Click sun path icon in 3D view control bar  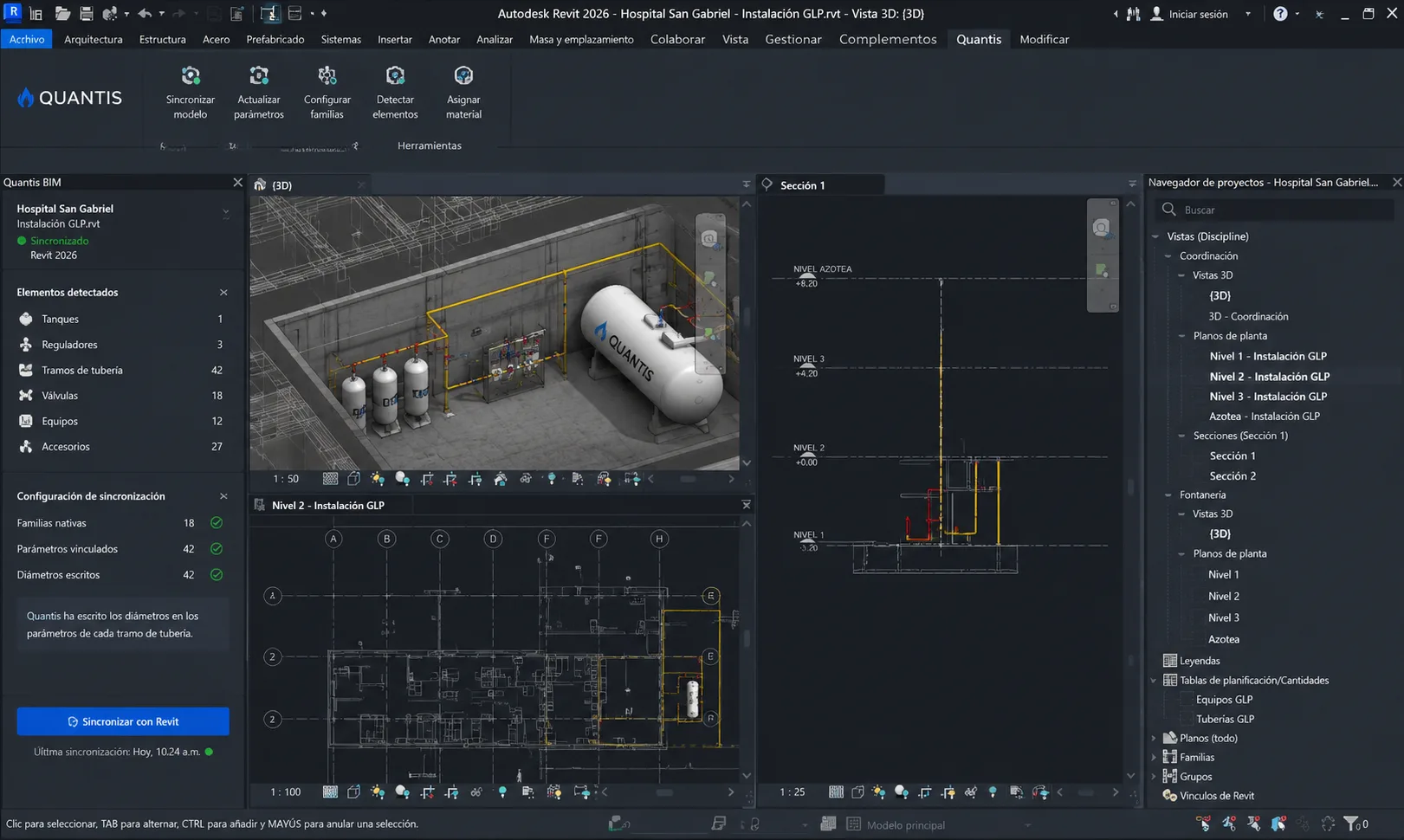tap(377, 479)
